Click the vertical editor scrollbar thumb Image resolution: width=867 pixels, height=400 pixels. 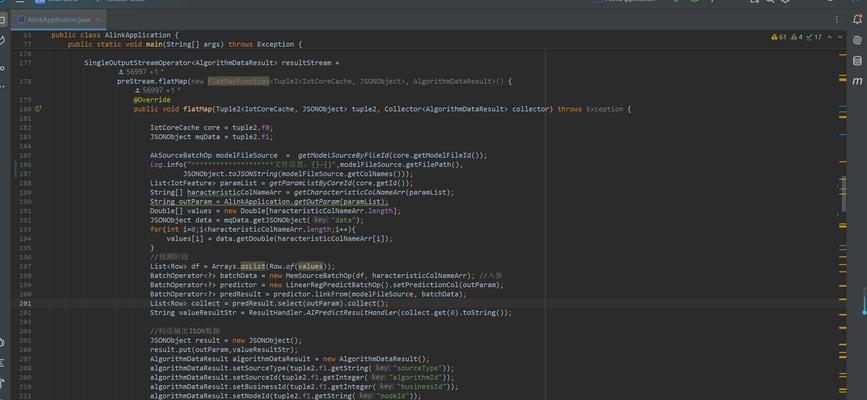(x=843, y=194)
